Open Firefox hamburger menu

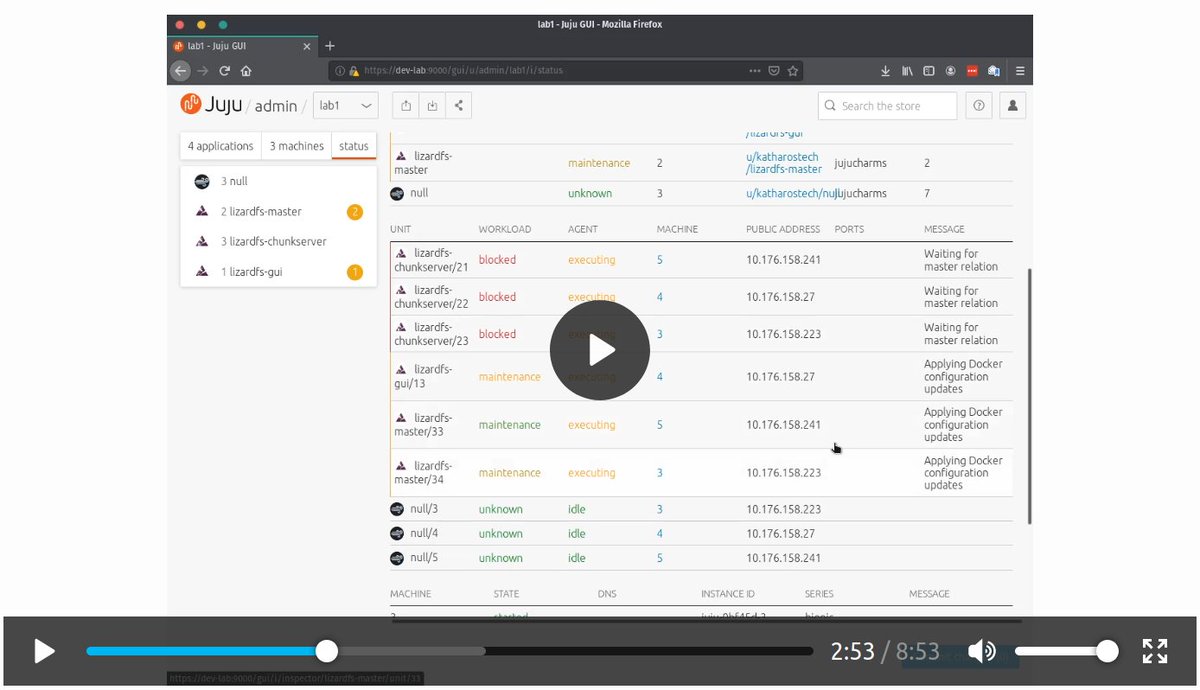(x=1020, y=71)
